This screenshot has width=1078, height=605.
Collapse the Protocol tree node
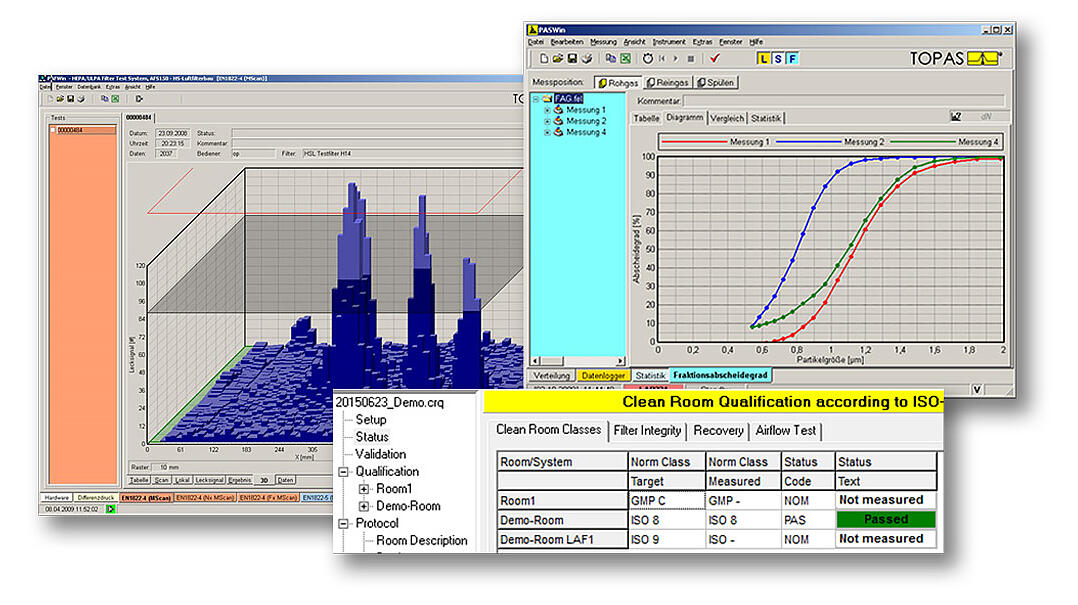345,523
